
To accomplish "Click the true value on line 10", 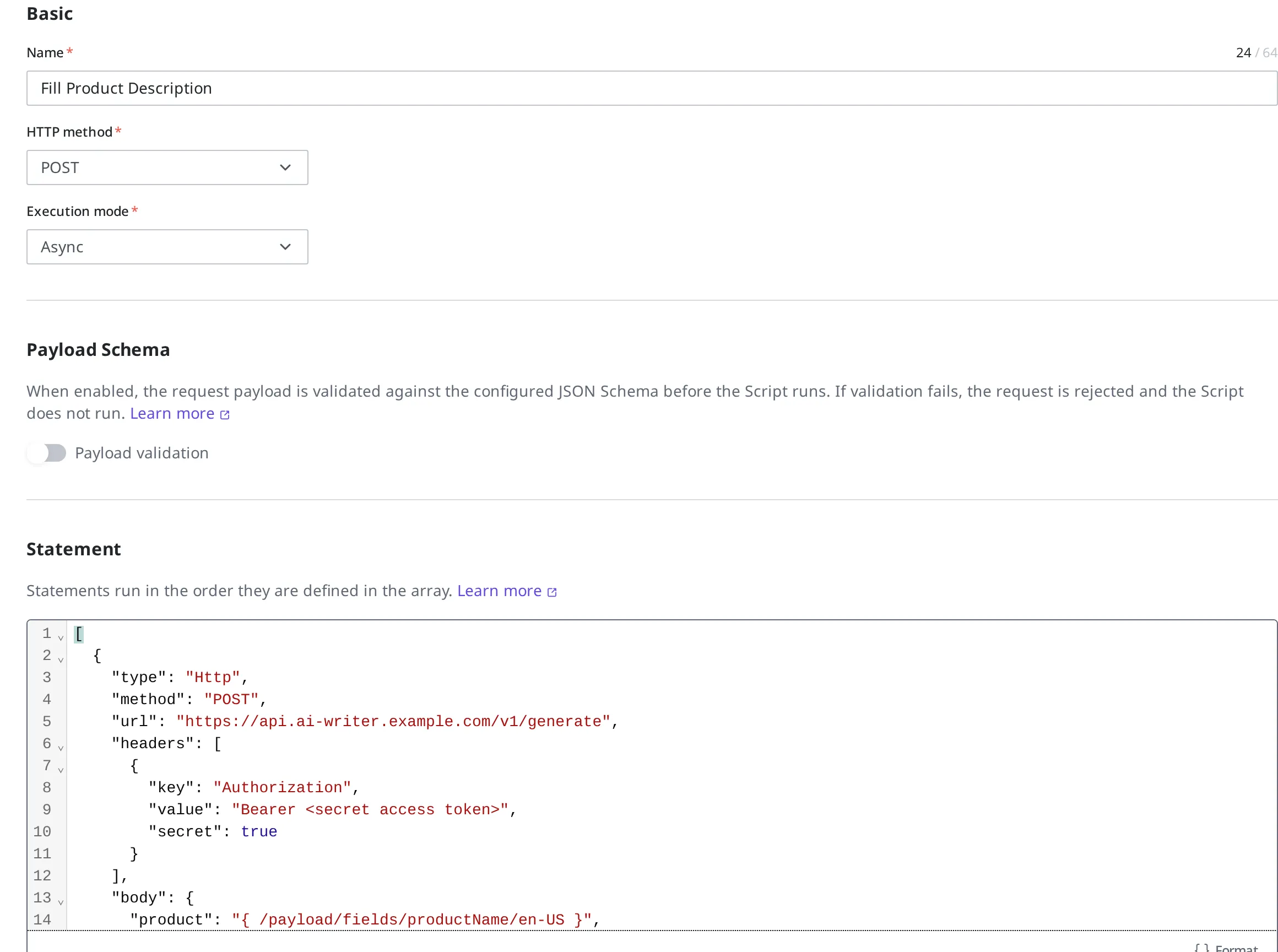I will [259, 831].
